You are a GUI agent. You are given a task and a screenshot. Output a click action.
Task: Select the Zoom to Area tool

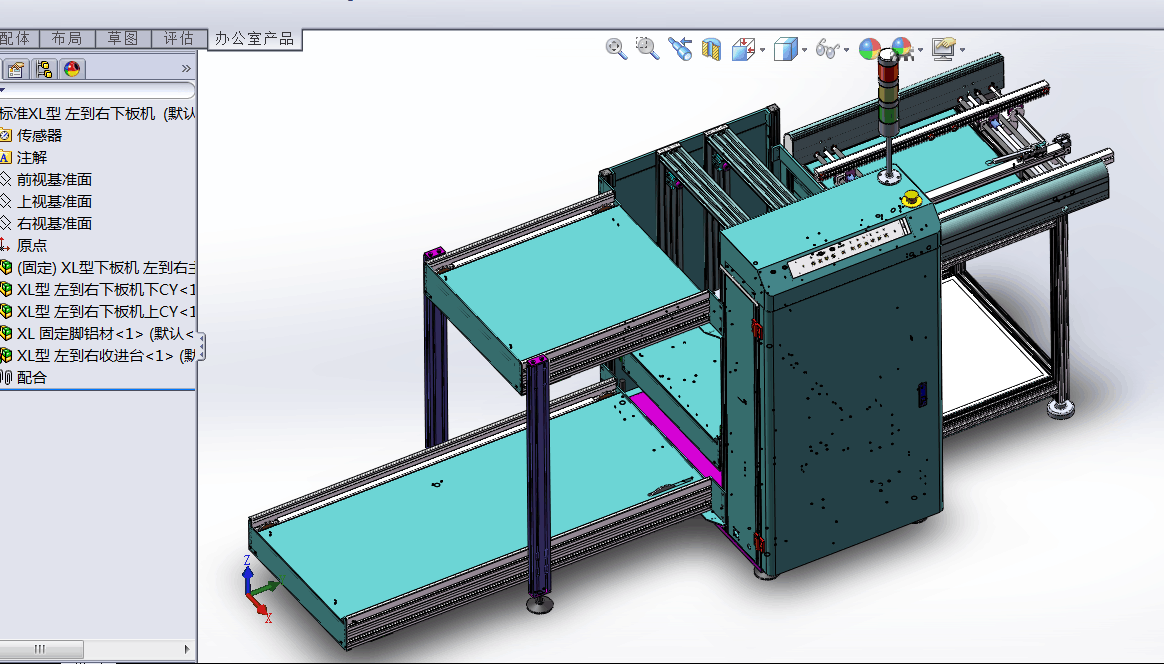648,48
